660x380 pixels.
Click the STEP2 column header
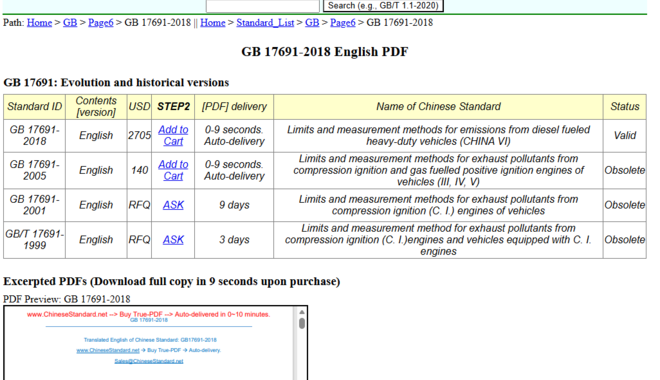click(x=173, y=106)
